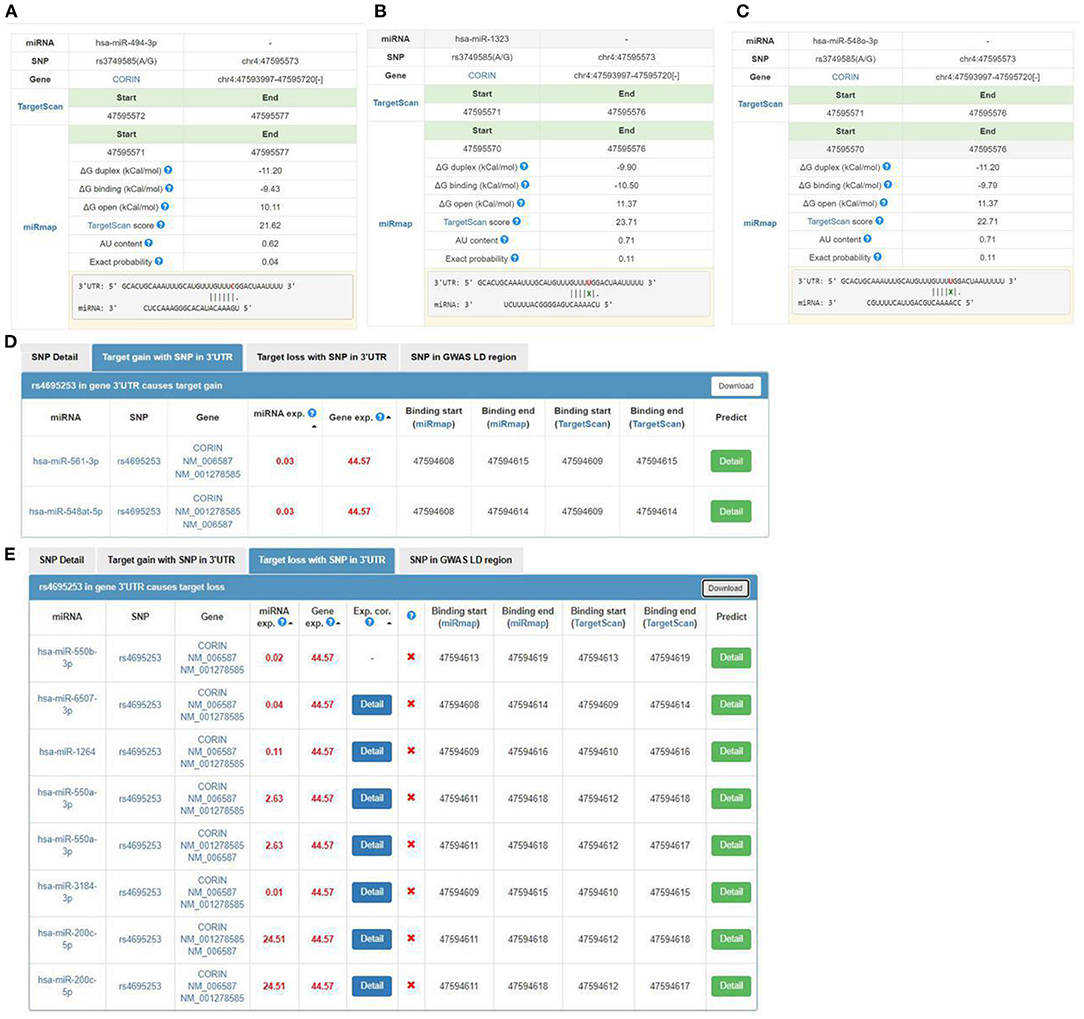Select the hsa-miR-548o-3p name in panel C
The image size is (1084, 1019).
tap(845, 41)
